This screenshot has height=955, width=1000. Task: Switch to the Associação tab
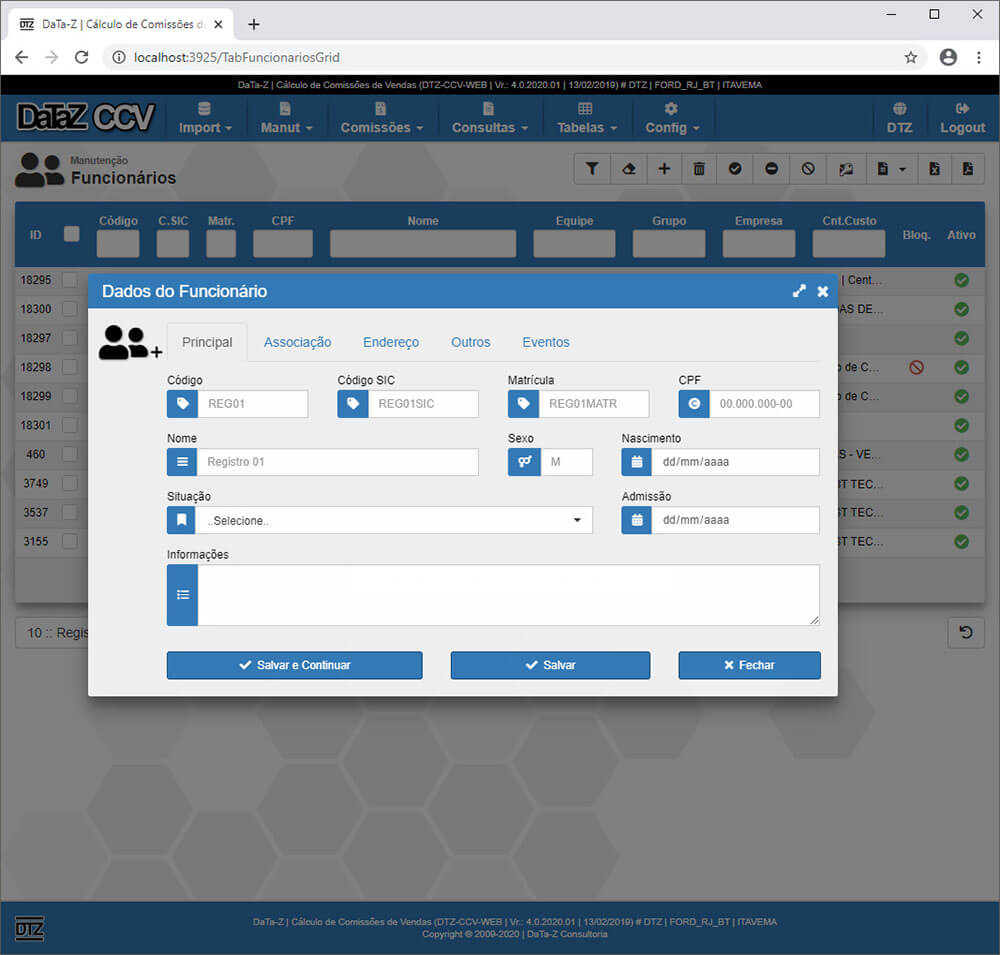click(x=297, y=342)
